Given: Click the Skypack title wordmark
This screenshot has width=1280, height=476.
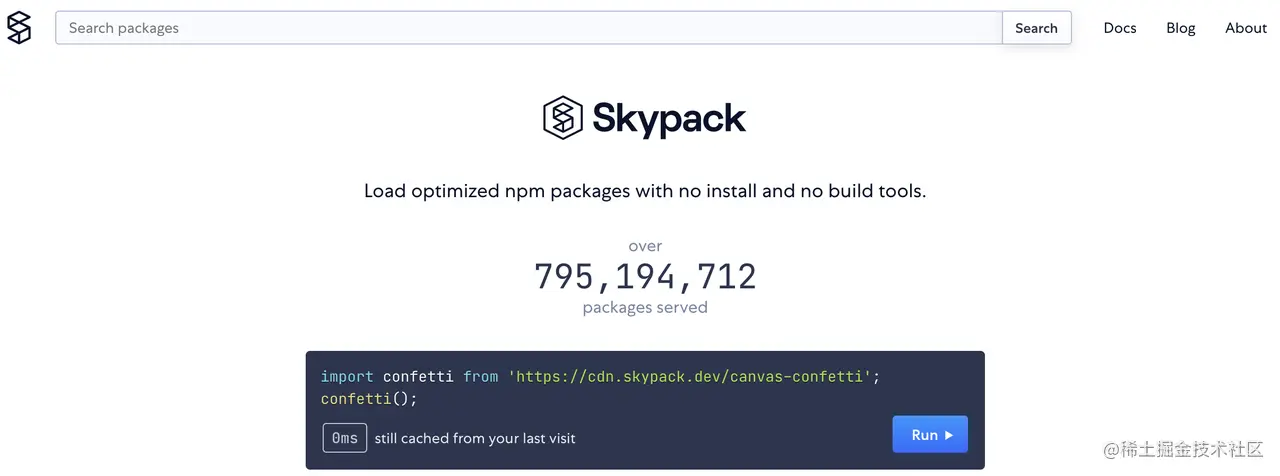Looking at the screenshot, I should [669, 119].
